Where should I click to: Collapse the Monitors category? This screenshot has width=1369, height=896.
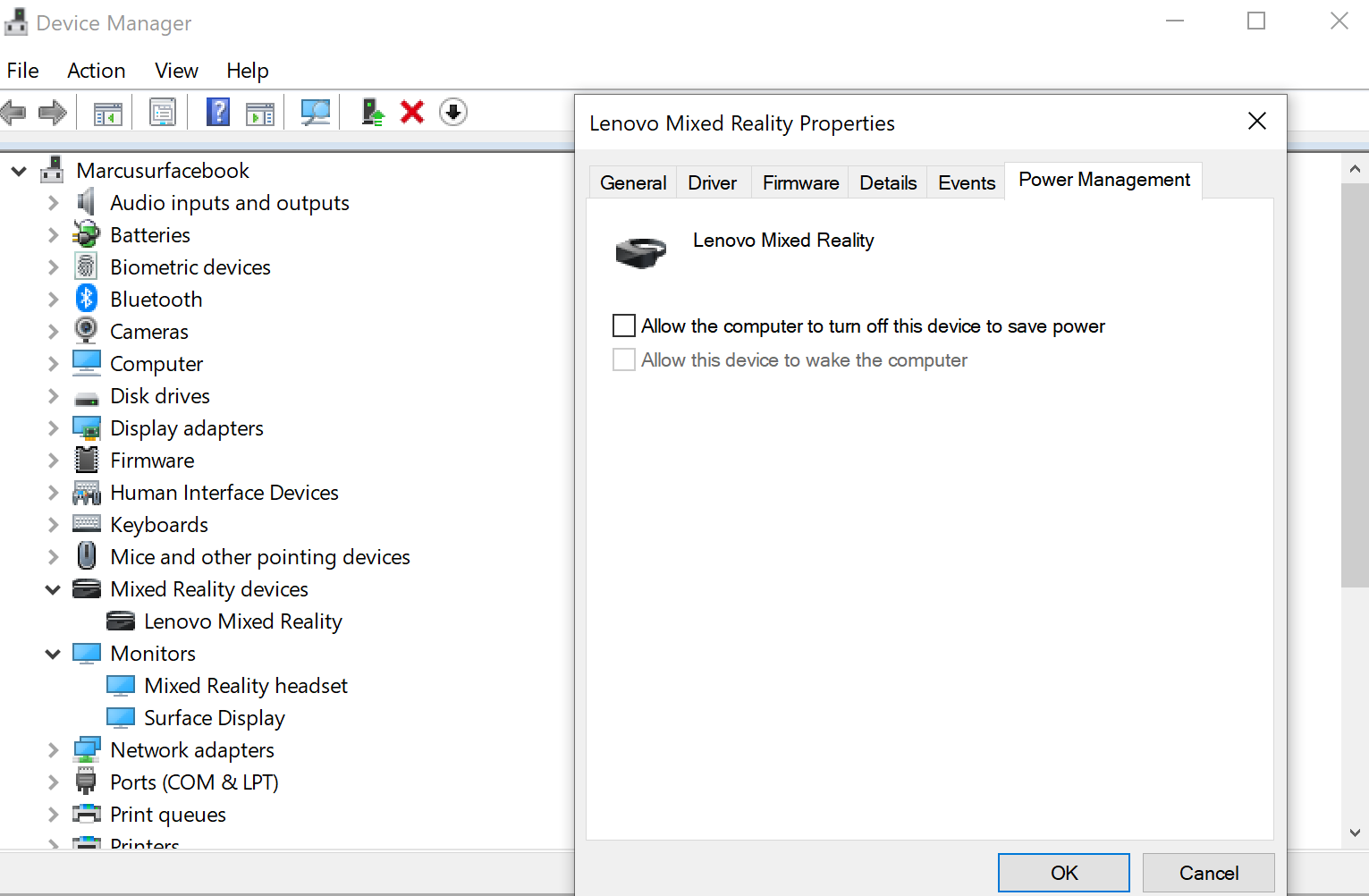(x=53, y=654)
